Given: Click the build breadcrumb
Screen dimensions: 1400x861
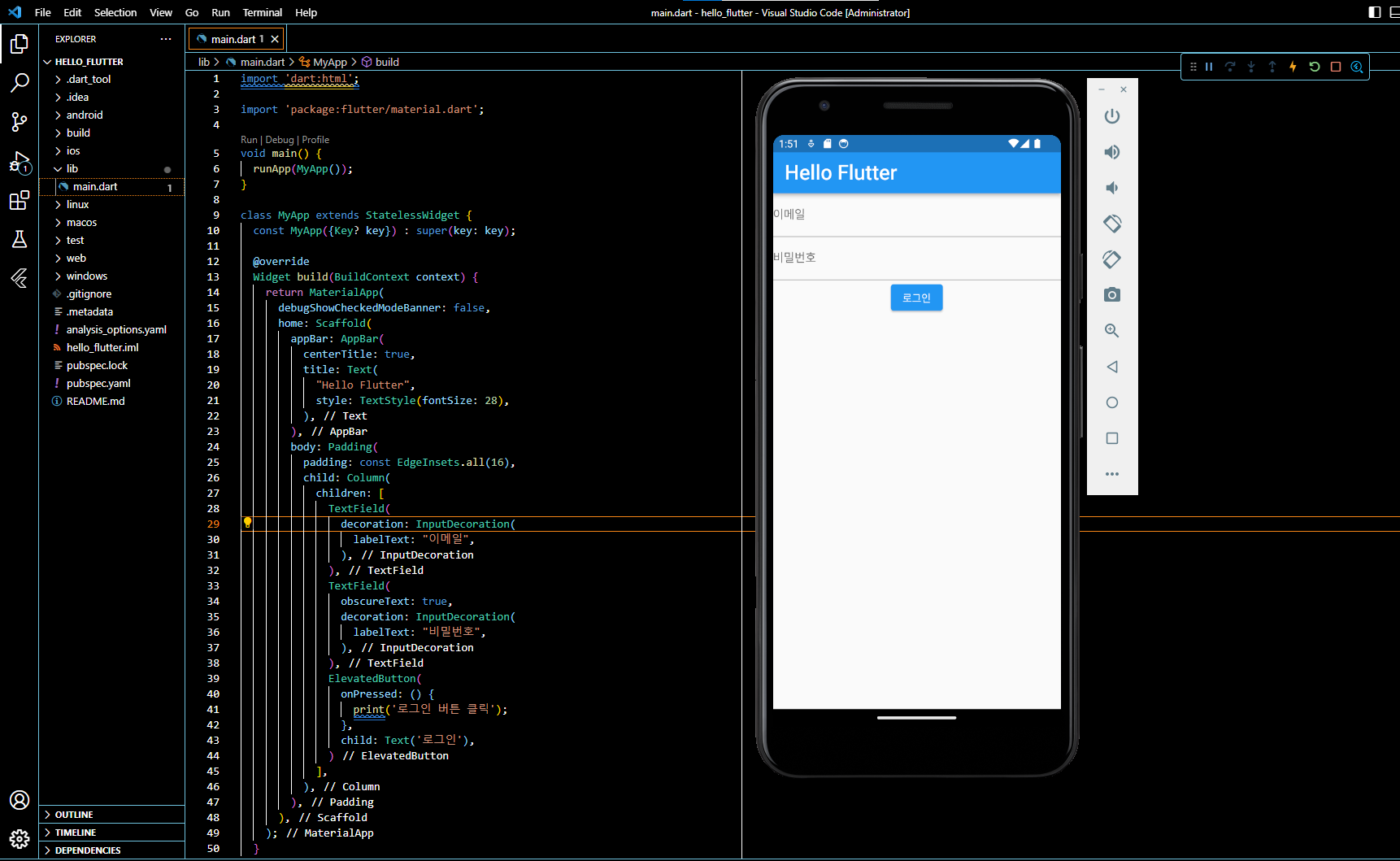Looking at the screenshot, I should click(380, 62).
